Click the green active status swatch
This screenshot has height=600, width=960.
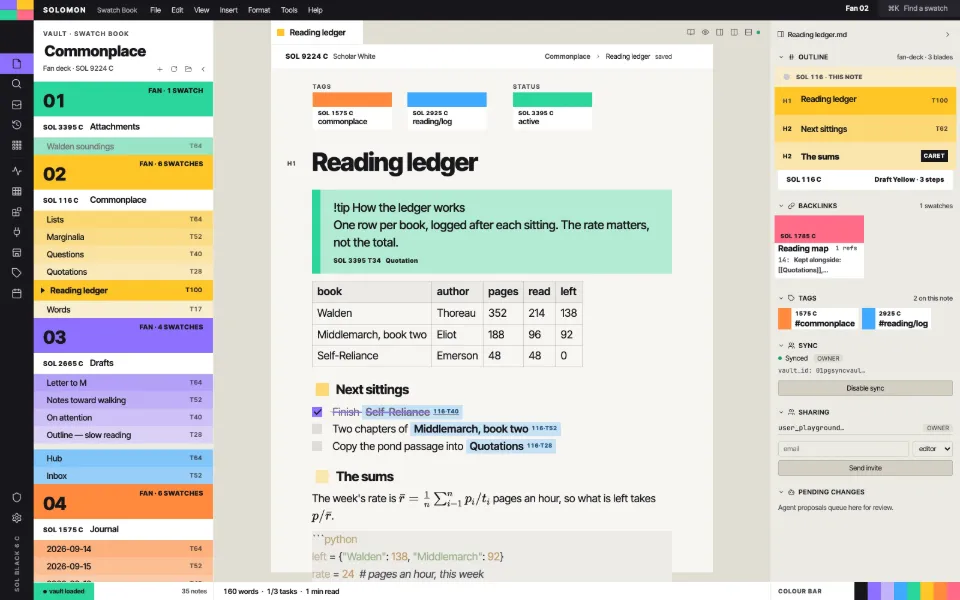click(552, 110)
